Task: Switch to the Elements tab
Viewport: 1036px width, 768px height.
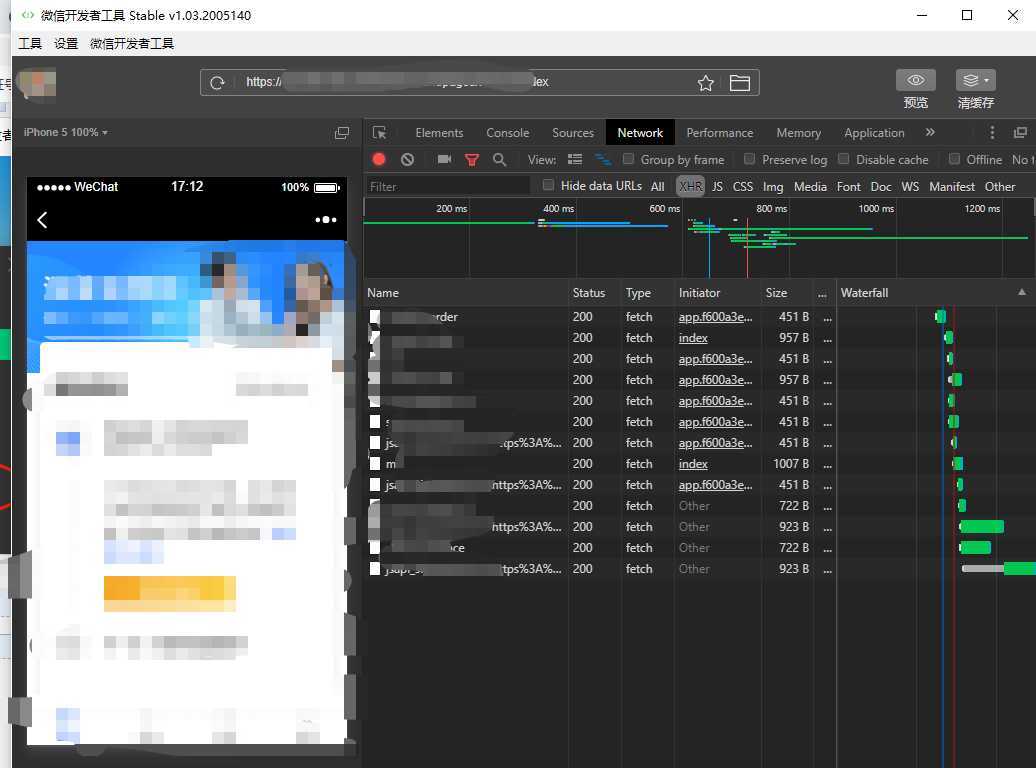Action: point(439,133)
